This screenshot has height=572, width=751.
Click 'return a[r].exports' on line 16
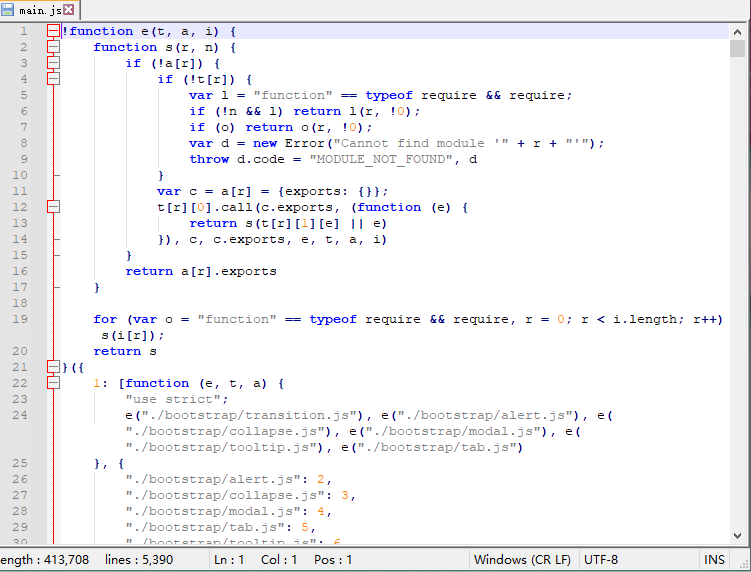[x=201, y=272]
